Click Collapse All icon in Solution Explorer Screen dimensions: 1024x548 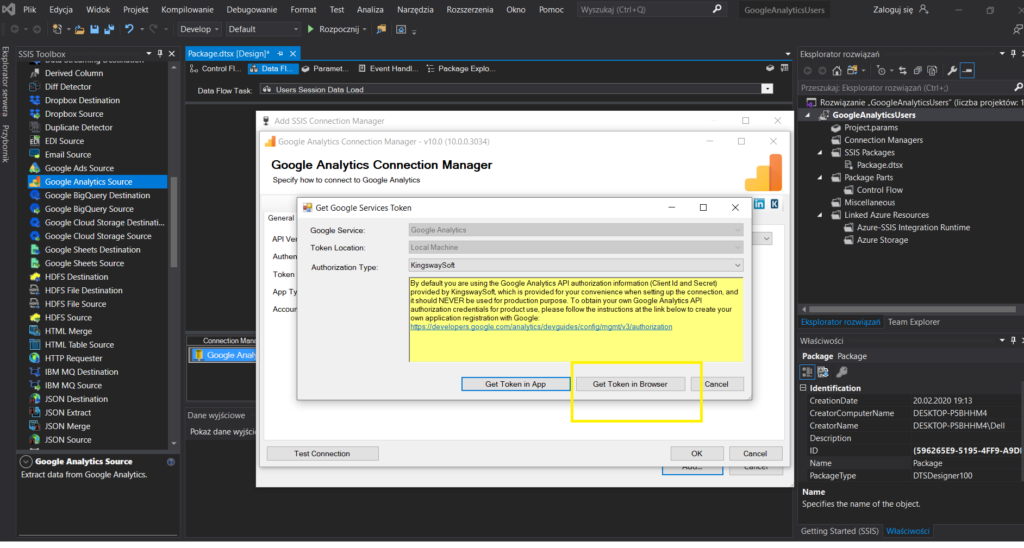point(918,71)
